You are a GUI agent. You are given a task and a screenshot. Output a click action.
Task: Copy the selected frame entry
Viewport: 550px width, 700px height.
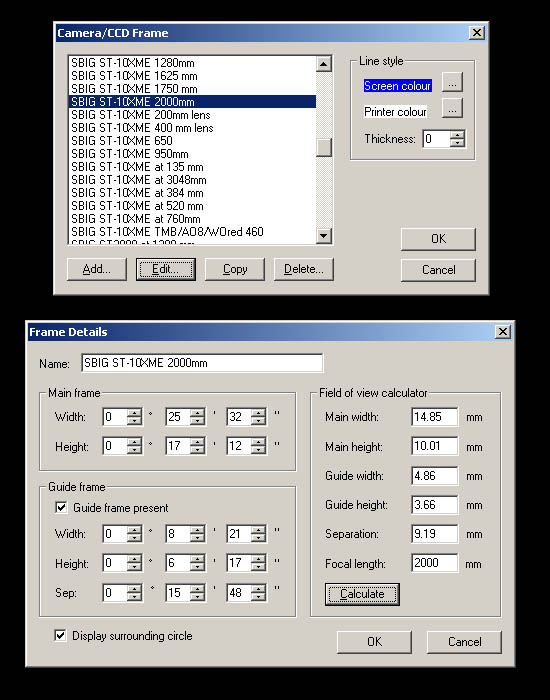[x=235, y=269]
